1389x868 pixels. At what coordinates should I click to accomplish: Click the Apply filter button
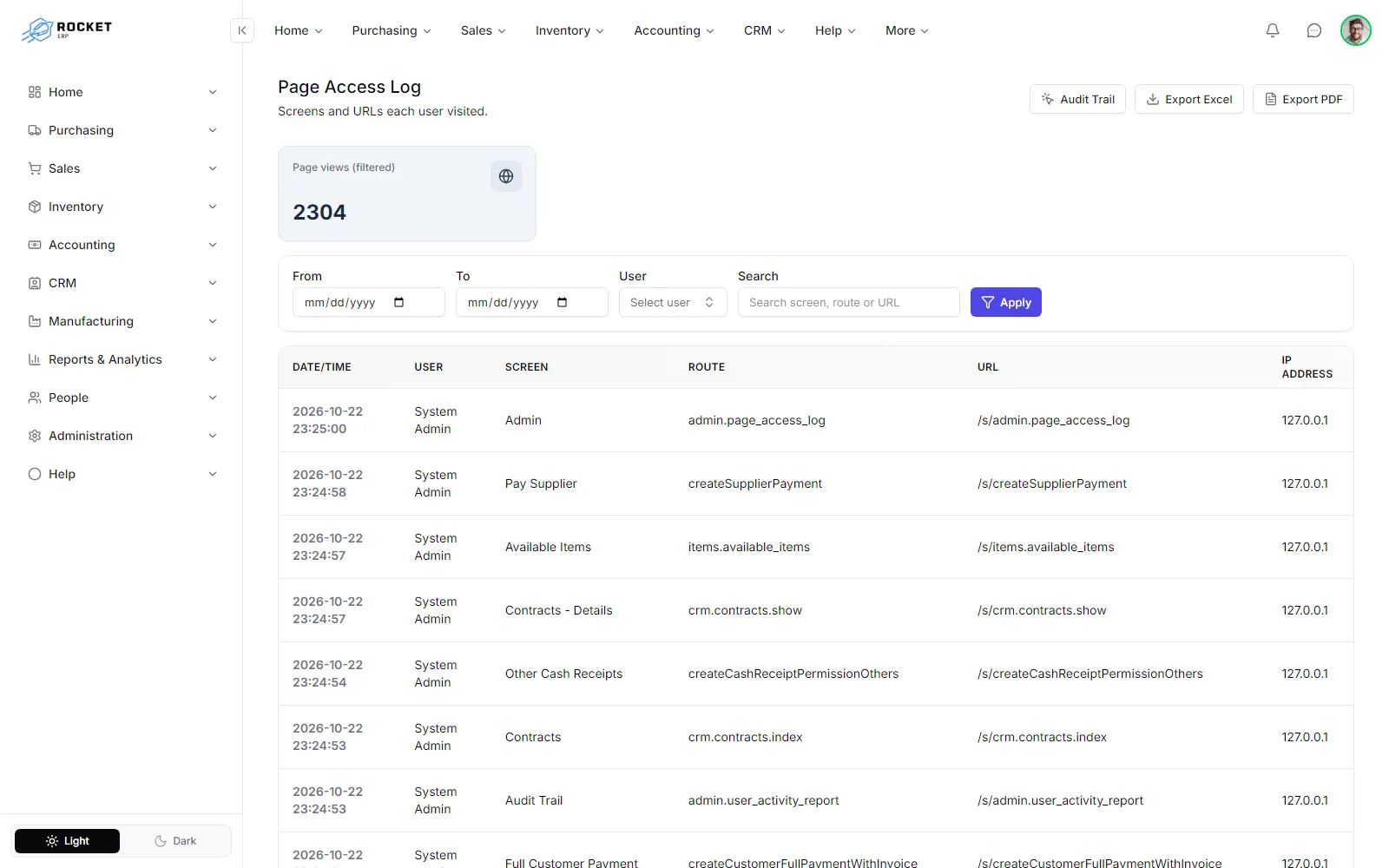tap(1006, 302)
